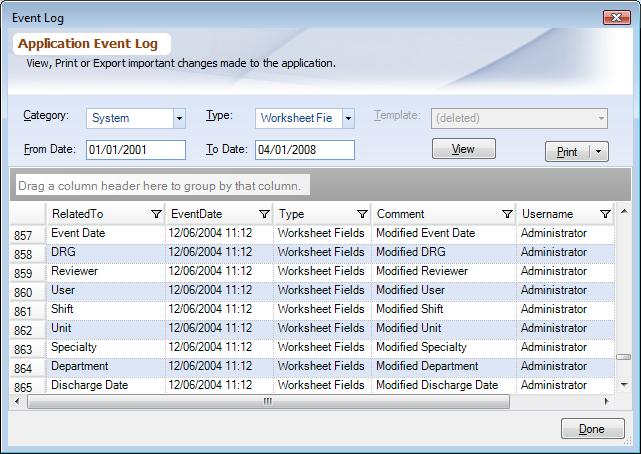The height and width of the screenshot is (454, 641).
Task: Click the 'Specialty' RelatedTo cell
Action: coord(106,347)
